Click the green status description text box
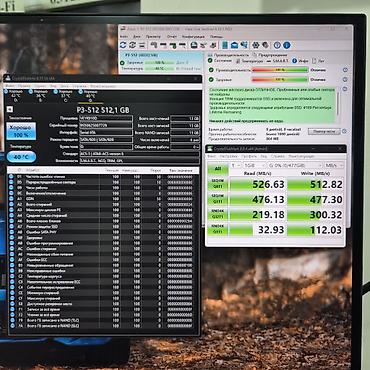The image size is (370, 370). pos(272,105)
